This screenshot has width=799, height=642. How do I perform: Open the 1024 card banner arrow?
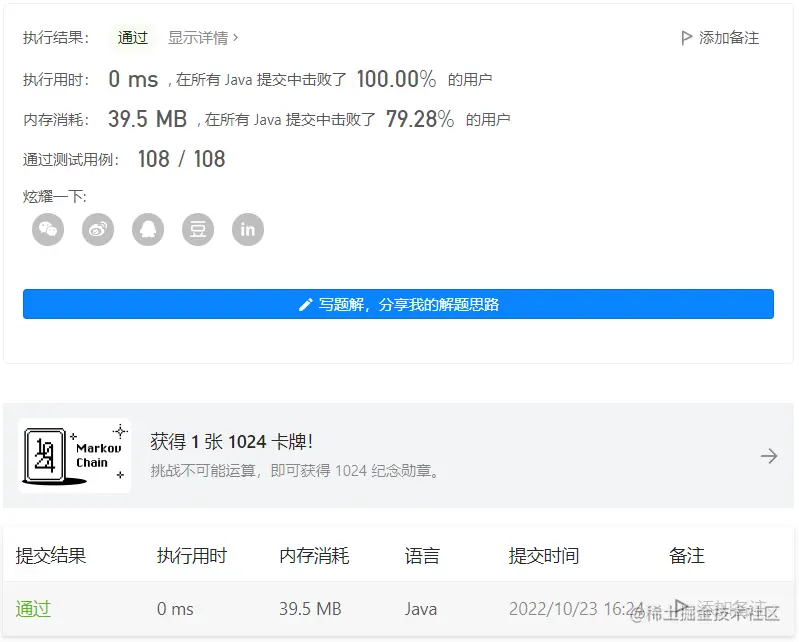coord(769,456)
